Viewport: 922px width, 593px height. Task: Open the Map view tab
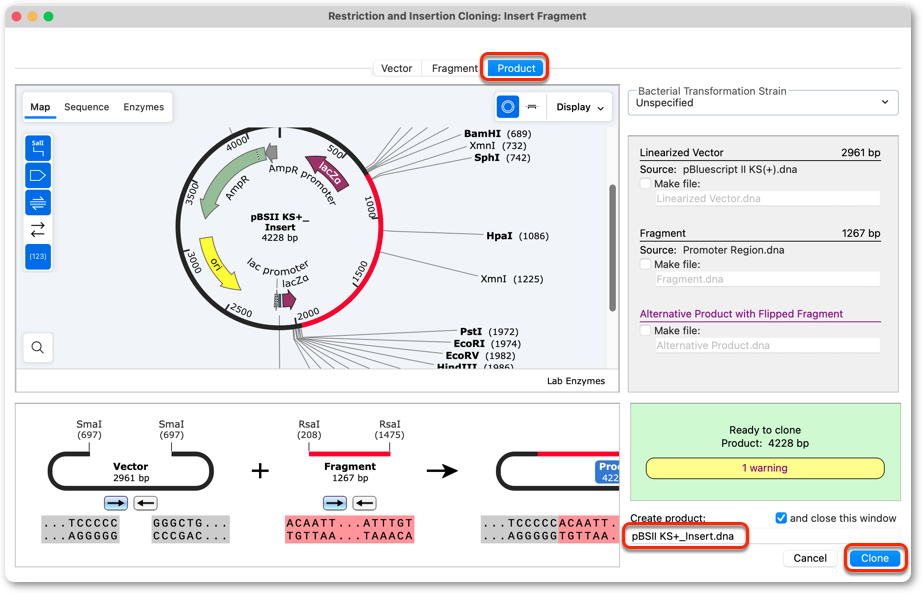40,107
